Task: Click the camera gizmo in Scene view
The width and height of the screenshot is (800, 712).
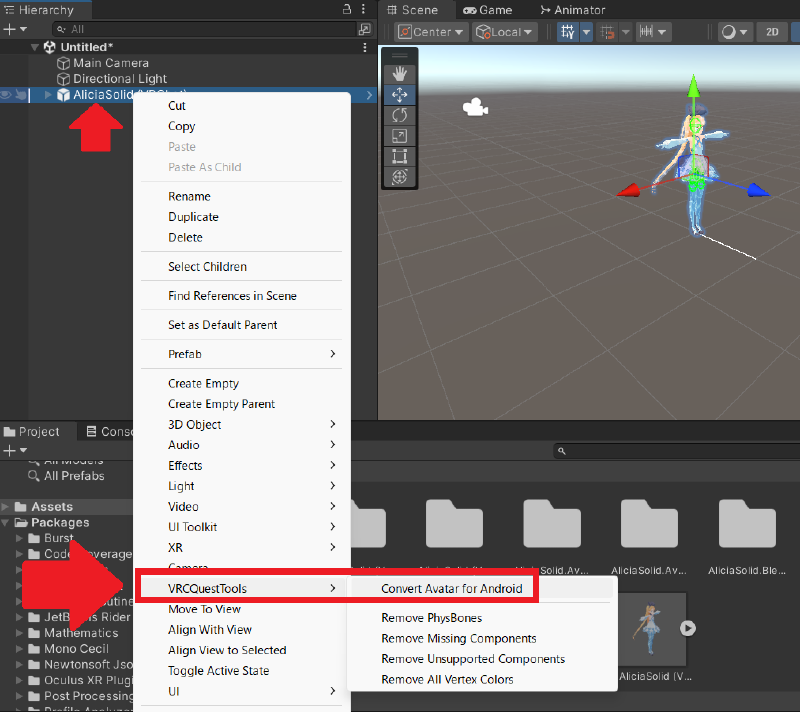Action: click(x=475, y=107)
